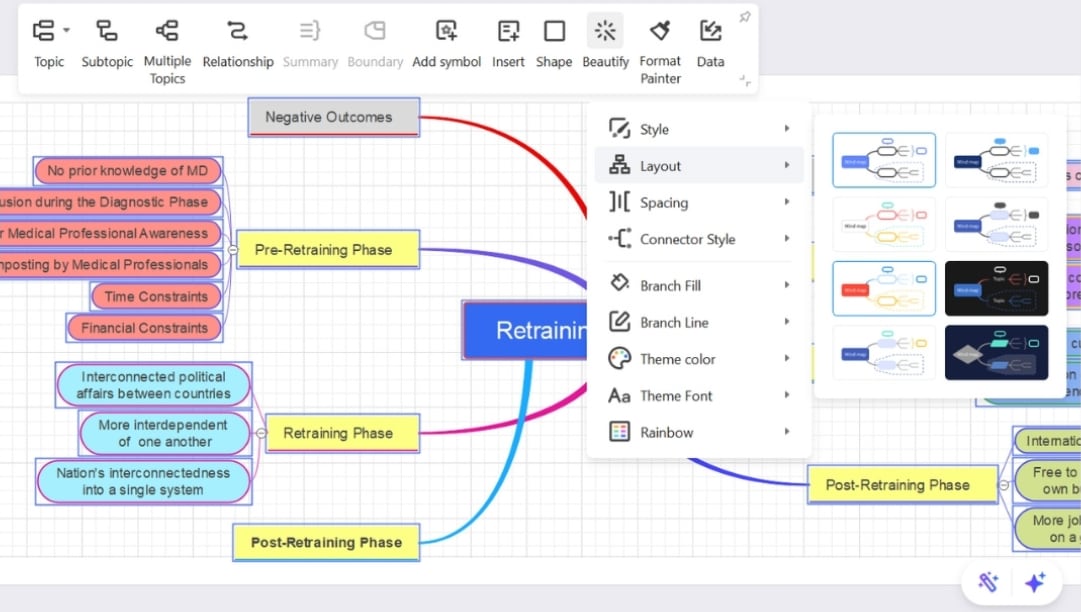
Task: Click the Summary toolbar icon
Action: 310,30
